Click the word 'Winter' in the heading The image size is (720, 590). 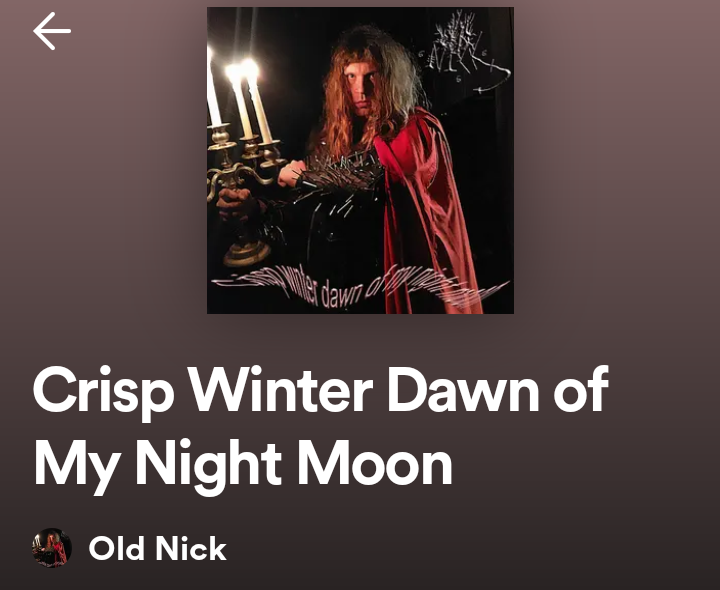281,389
